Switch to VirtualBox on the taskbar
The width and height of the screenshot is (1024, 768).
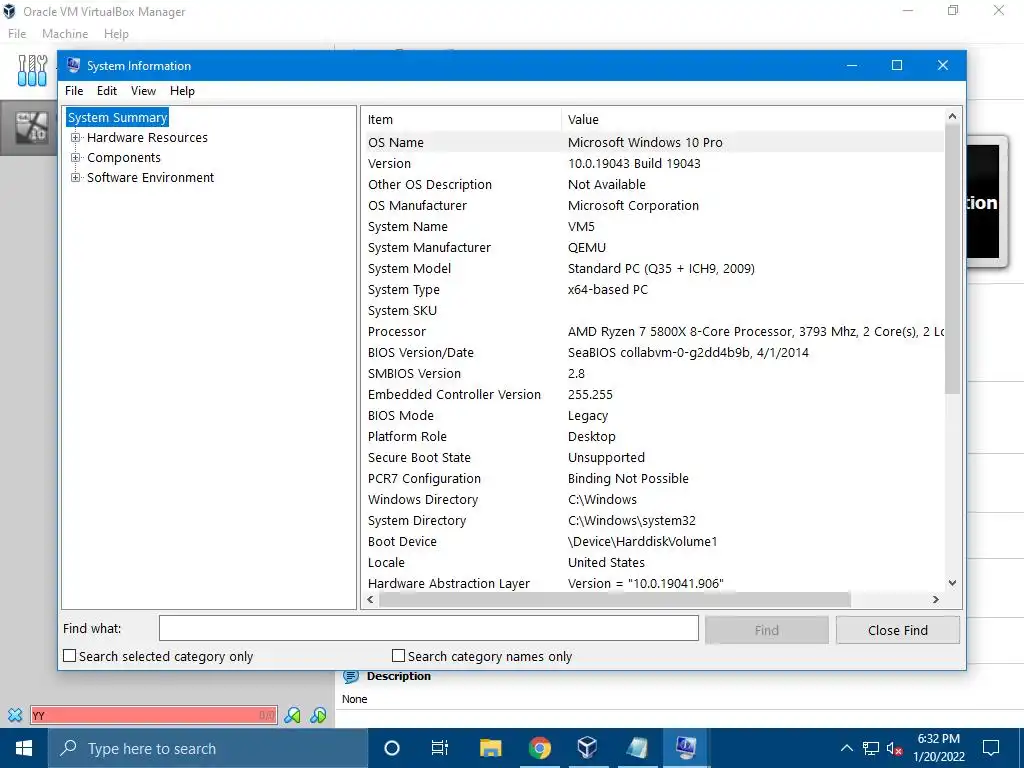click(588, 748)
